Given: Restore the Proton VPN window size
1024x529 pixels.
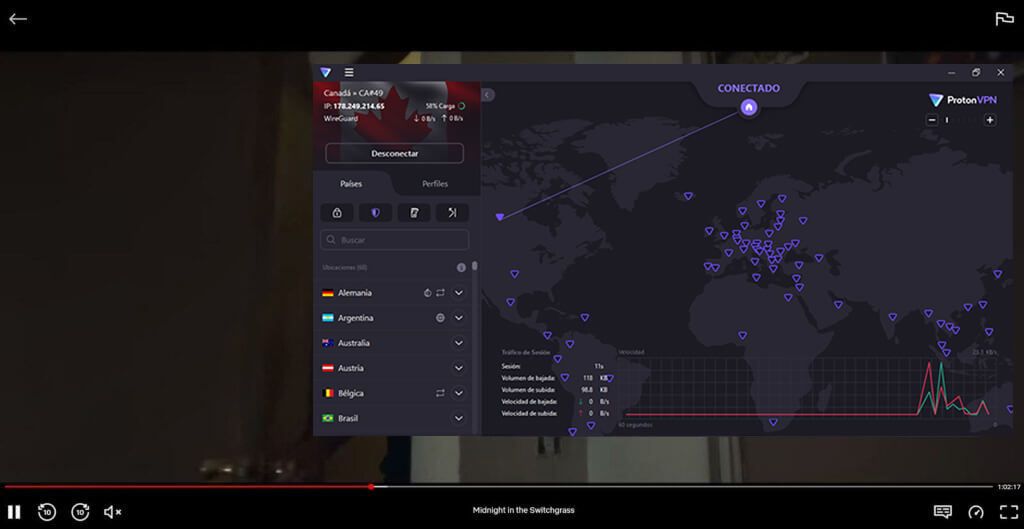Looking at the screenshot, I should [x=976, y=72].
